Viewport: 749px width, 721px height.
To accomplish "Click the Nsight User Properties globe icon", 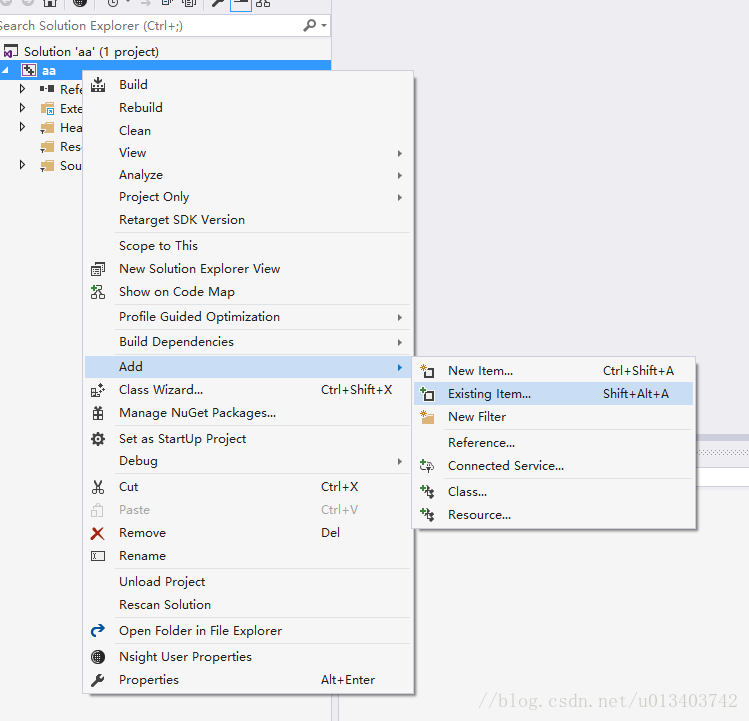I will (x=98, y=657).
